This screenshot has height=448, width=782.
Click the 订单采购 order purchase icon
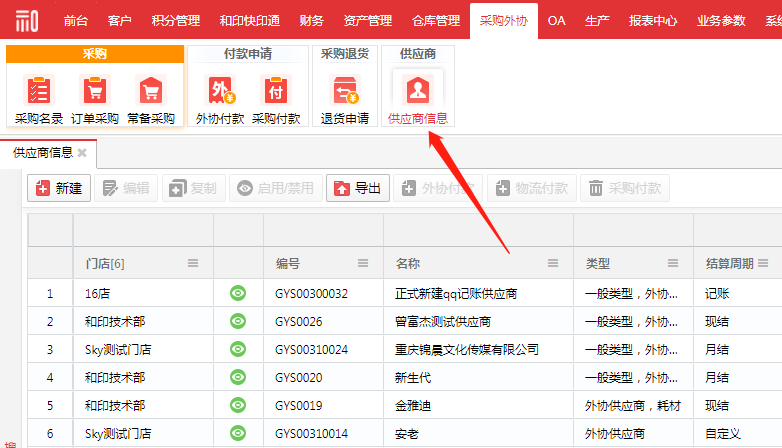coord(95,92)
